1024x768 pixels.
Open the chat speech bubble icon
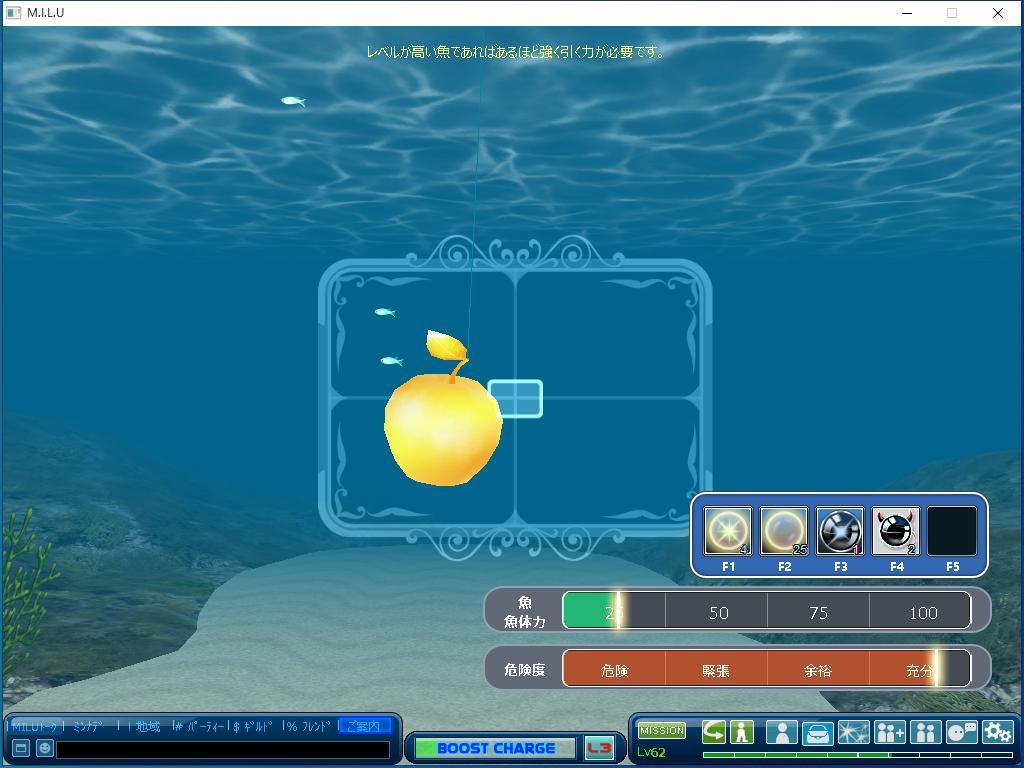tap(961, 733)
